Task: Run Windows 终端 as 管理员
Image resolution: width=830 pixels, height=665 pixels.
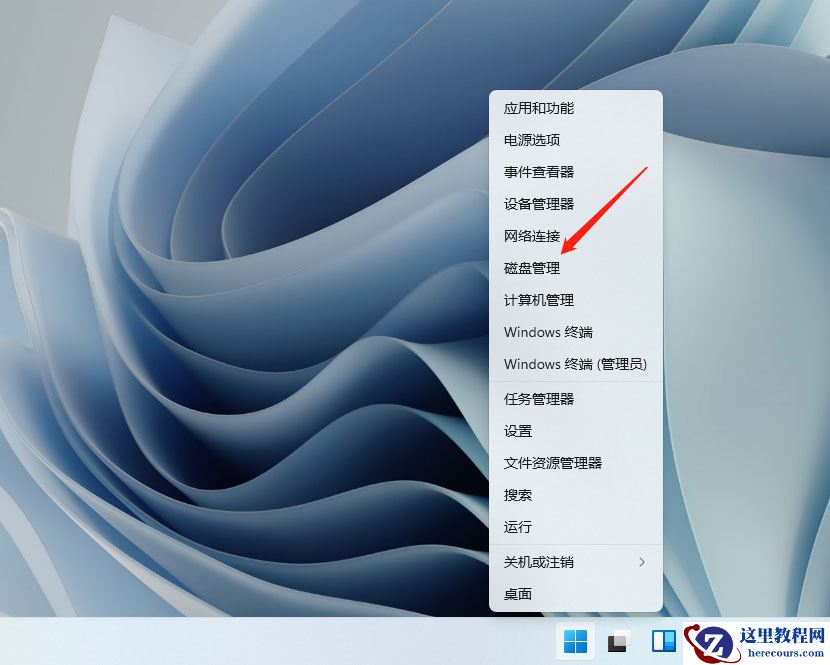Action: [567, 364]
